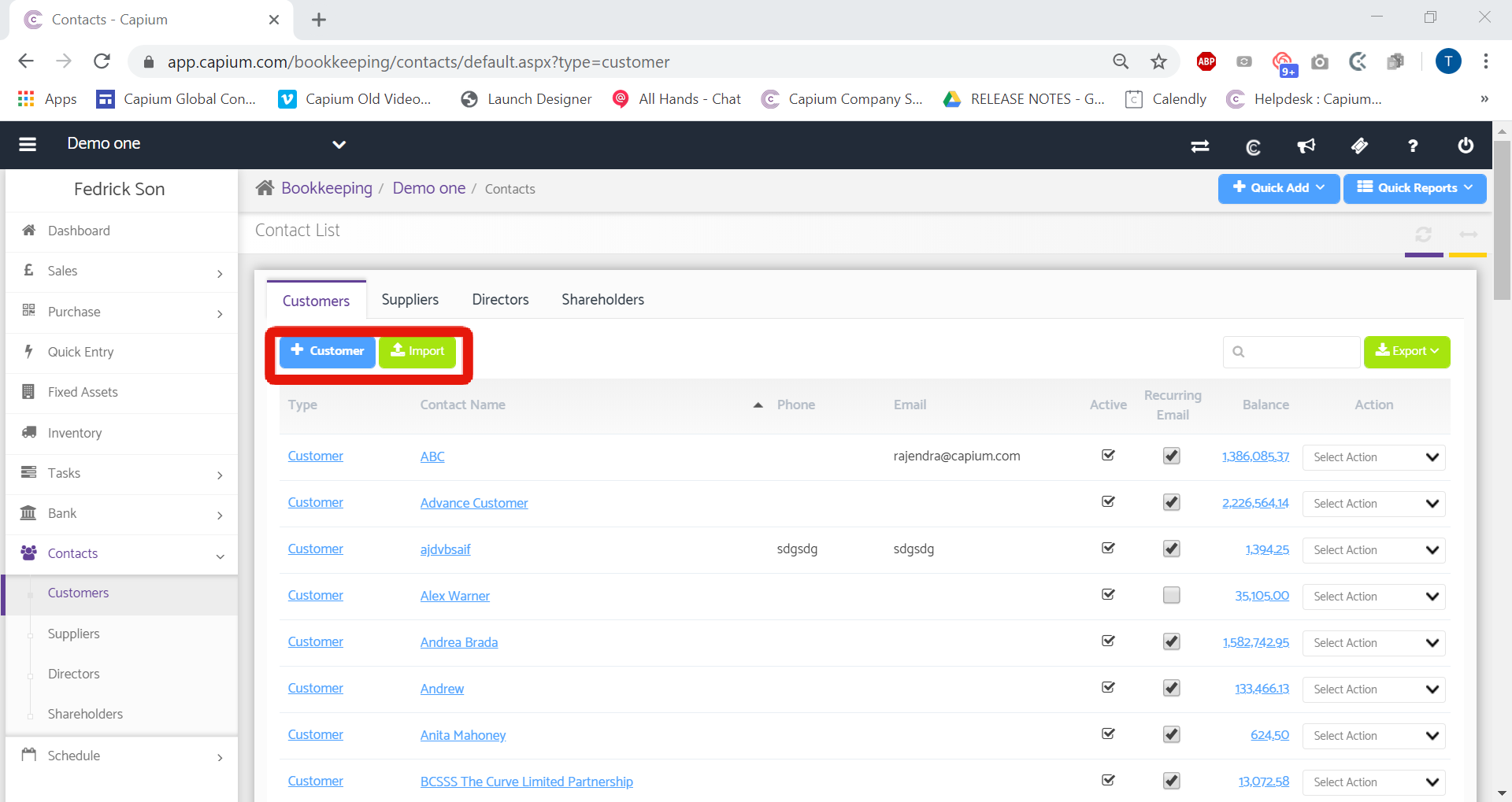Click the browser address bar URL

tap(418, 62)
